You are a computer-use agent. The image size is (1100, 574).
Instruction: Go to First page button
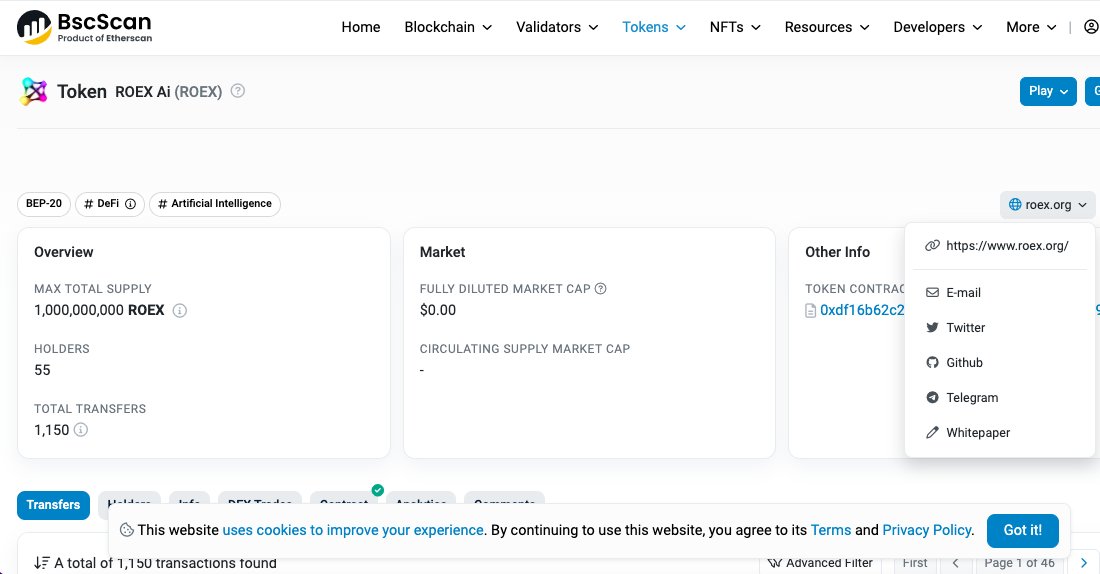tap(915, 563)
